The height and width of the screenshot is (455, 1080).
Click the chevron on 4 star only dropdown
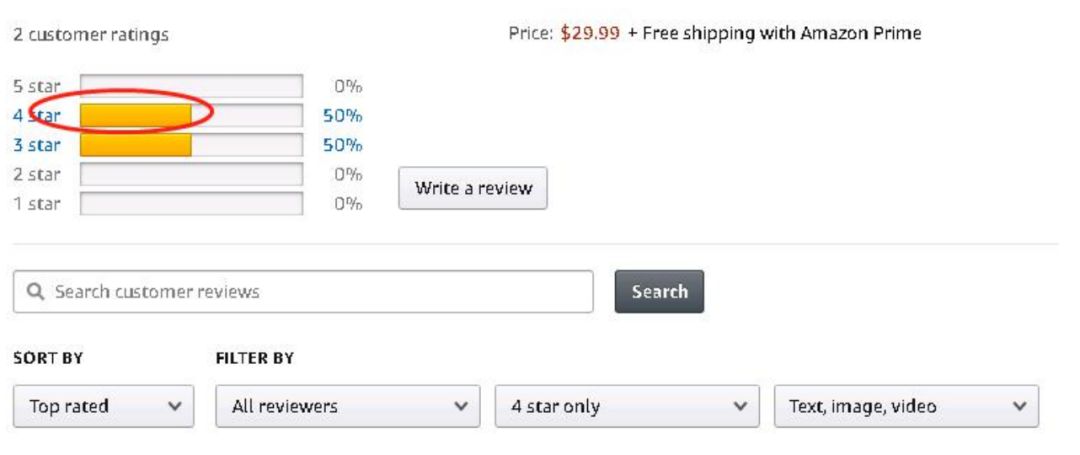[x=740, y=406]
